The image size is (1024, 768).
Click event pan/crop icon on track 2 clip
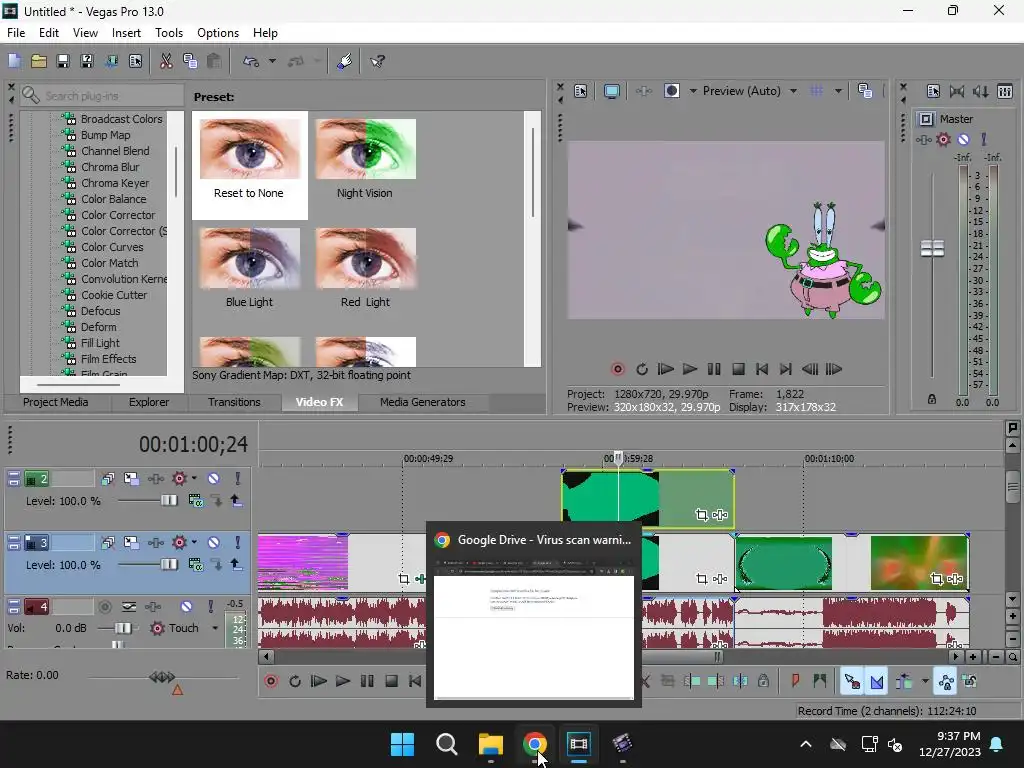[x=701, y=515]
